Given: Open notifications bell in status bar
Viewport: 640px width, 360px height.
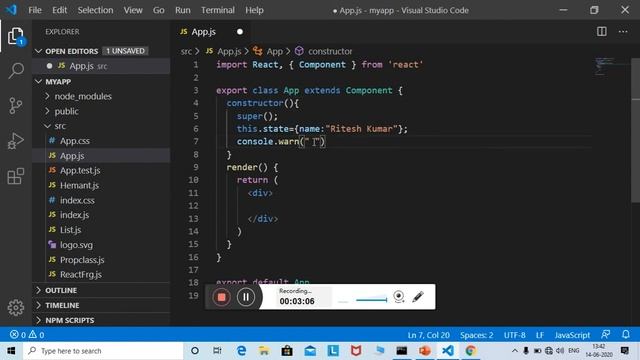Looking at the screenshot, I should (x=626, y=335).
